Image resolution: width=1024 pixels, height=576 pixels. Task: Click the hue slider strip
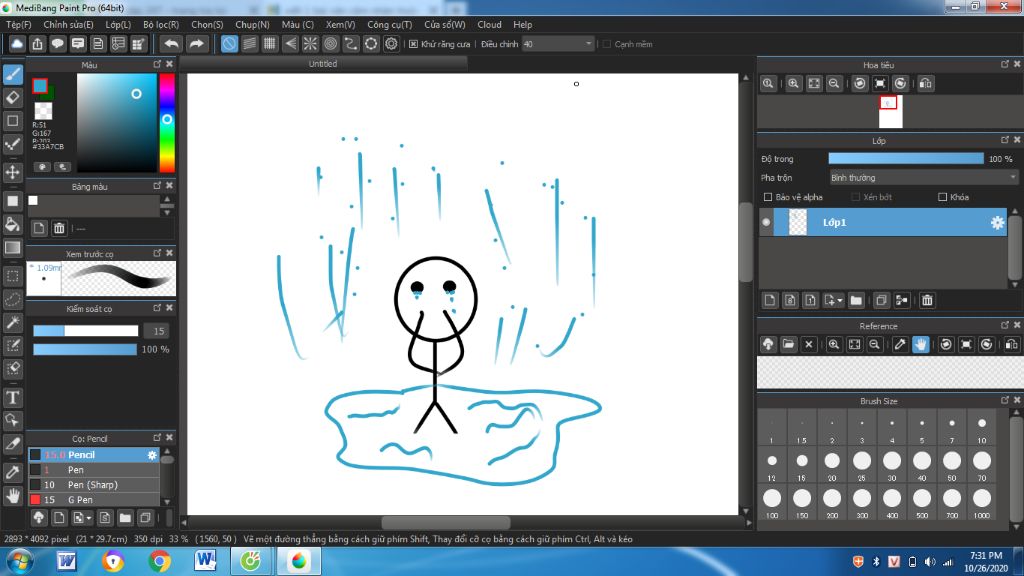pos(167,122)
